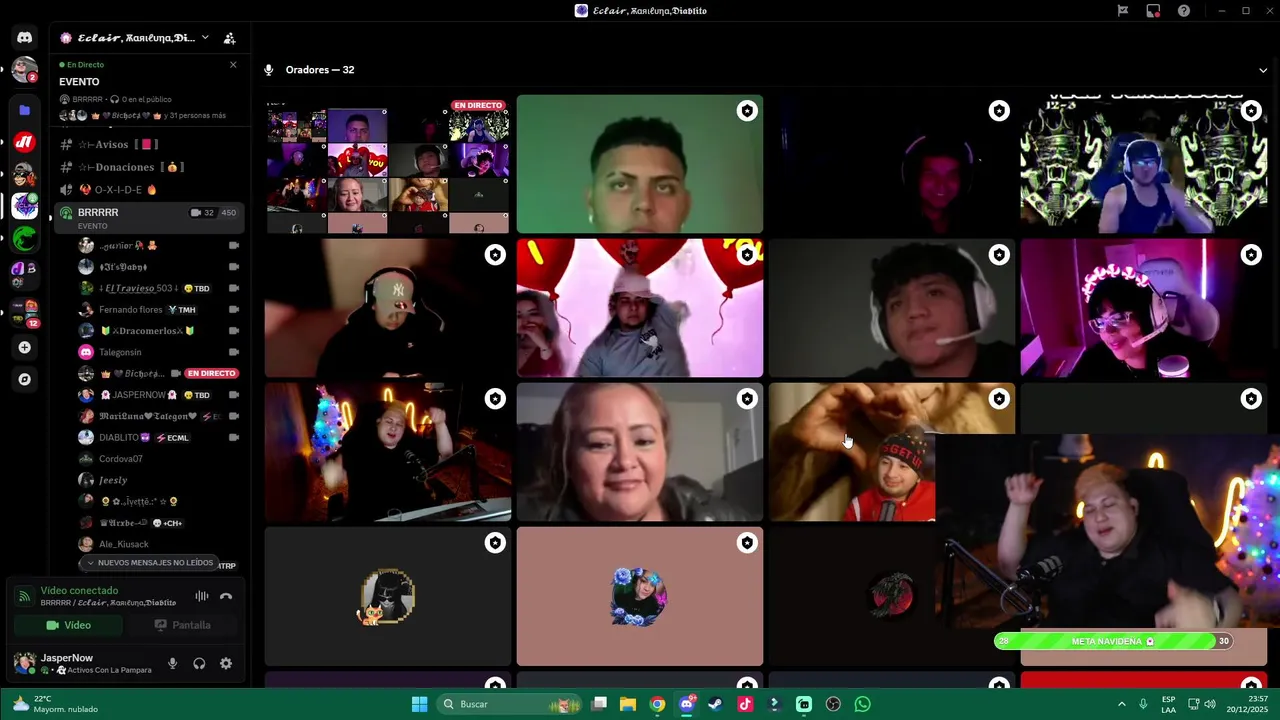Click the 31 personas más event text
Image resolution: width=1280 pixels, height=720 pixels.
tap(195, 115)
